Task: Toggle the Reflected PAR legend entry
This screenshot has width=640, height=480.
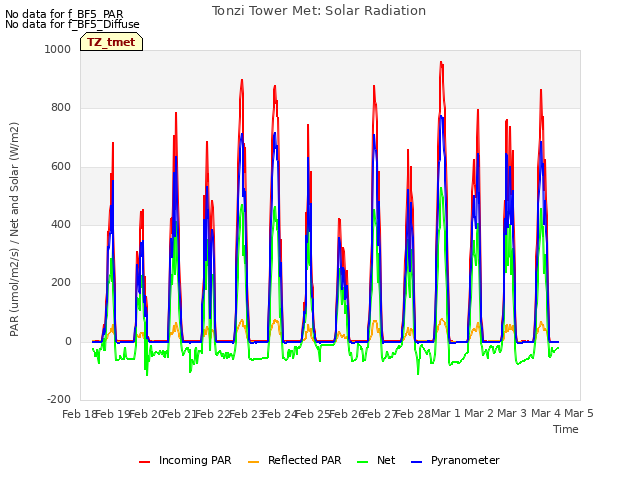Action: (294, 460)
